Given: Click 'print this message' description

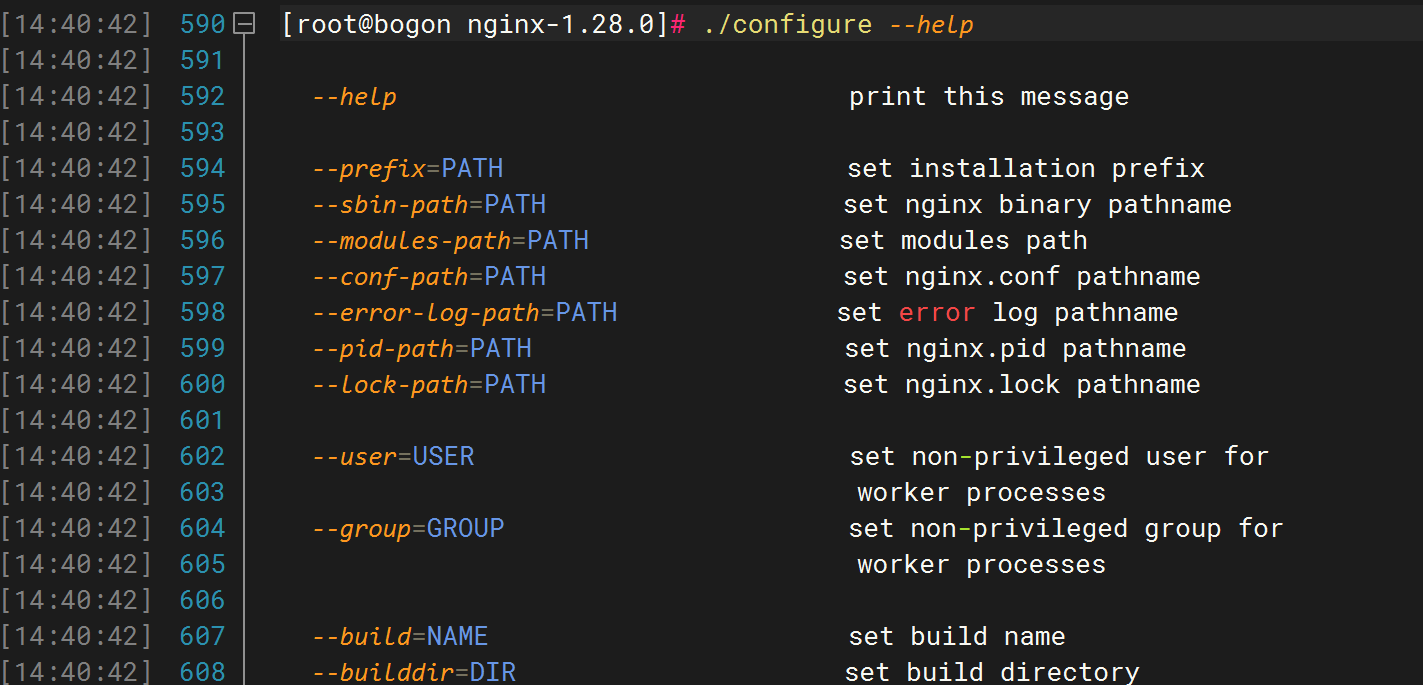Looking at the screenshot, I should pos(989,96).
